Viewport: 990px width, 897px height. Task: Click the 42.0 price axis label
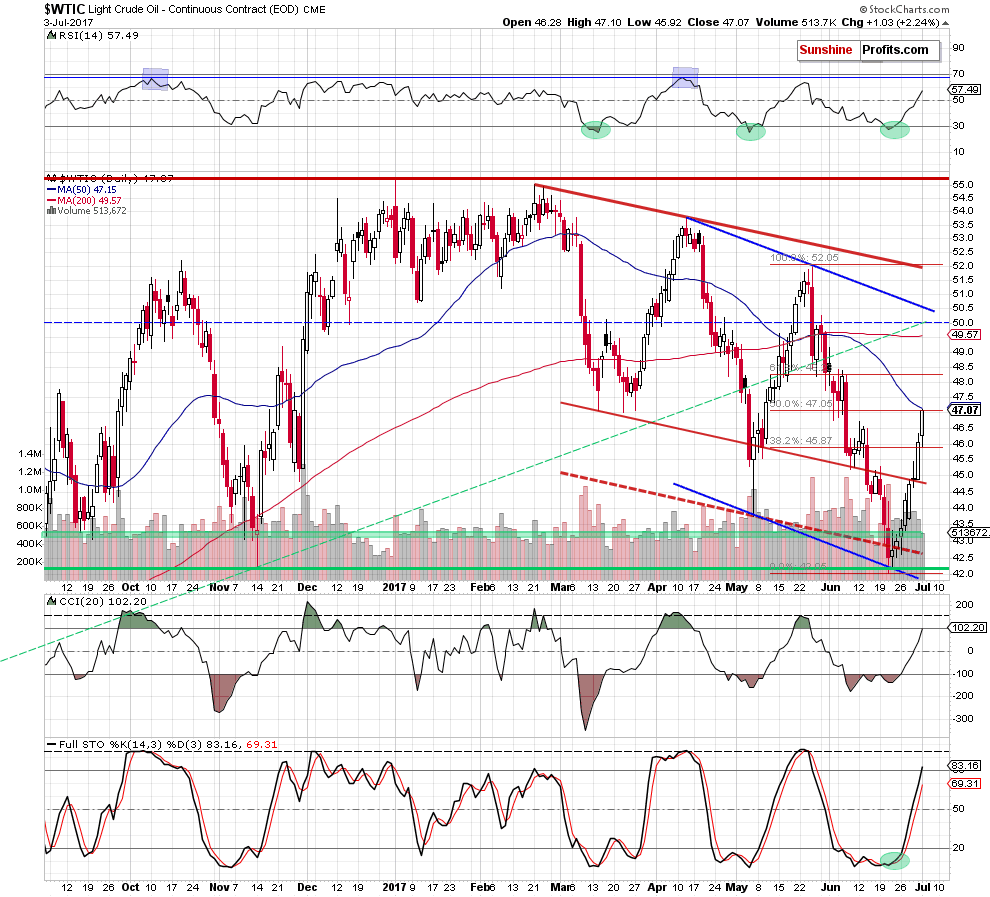(962, 573)
